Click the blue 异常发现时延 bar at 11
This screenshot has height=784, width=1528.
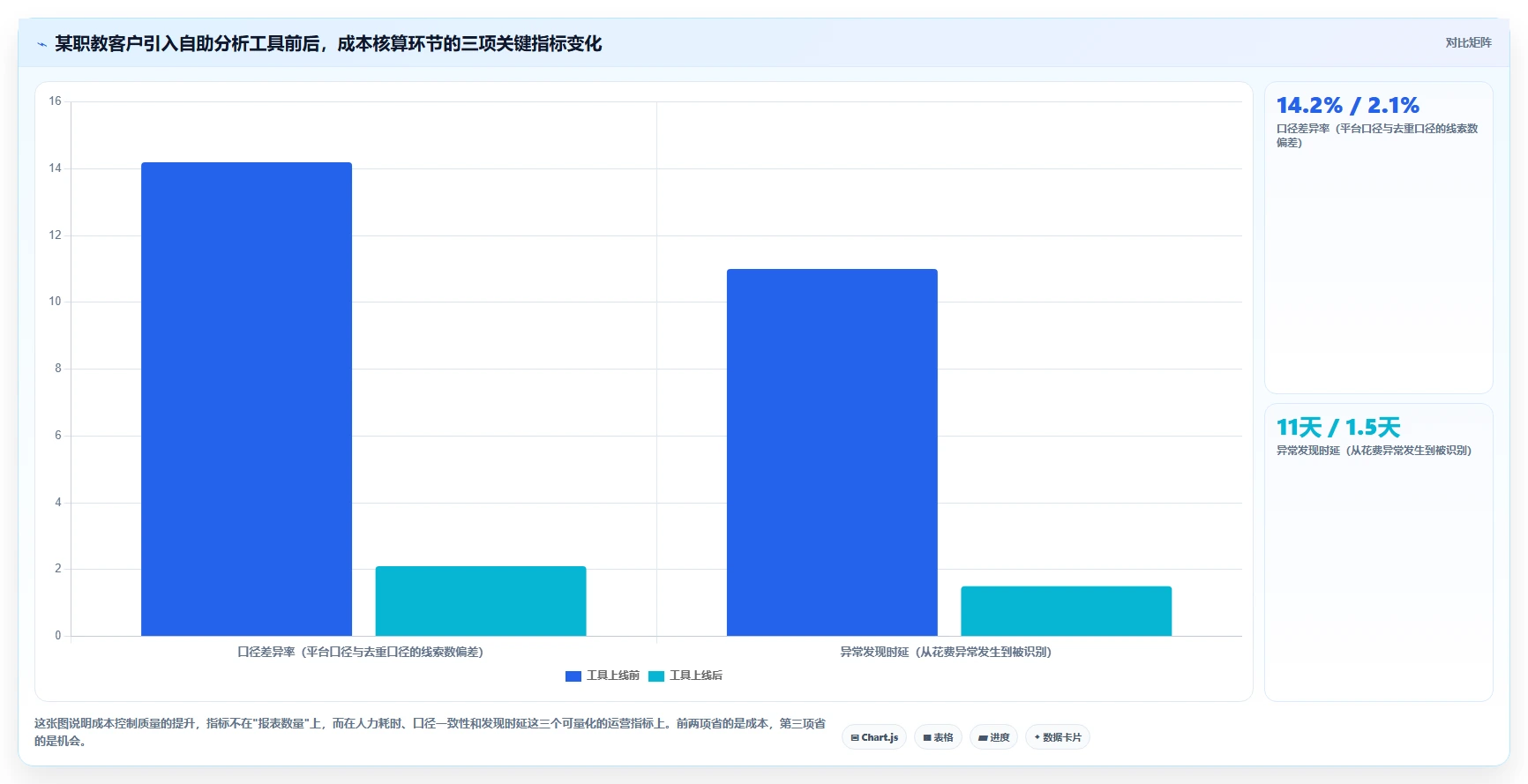pos(832,452)
